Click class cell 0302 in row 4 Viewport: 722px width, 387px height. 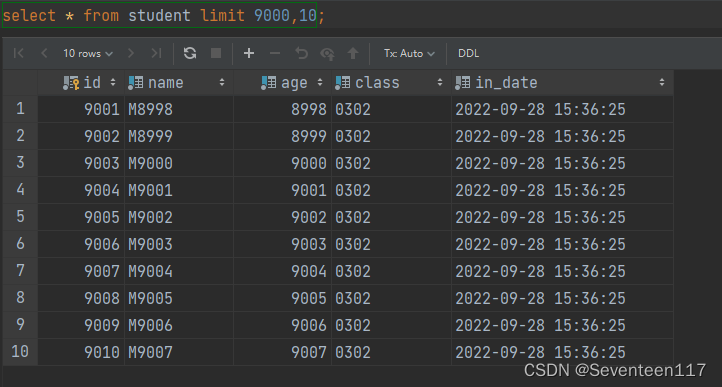pos(391,190)
